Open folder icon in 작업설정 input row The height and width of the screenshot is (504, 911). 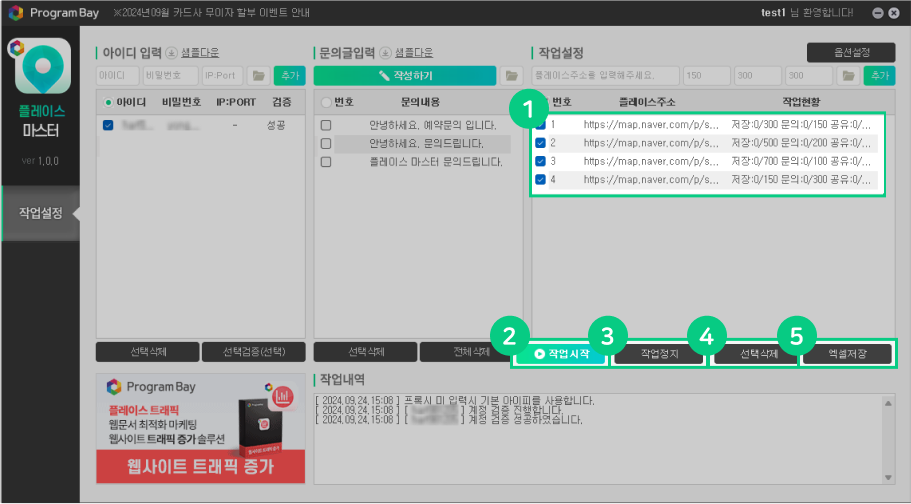[849, 75]
